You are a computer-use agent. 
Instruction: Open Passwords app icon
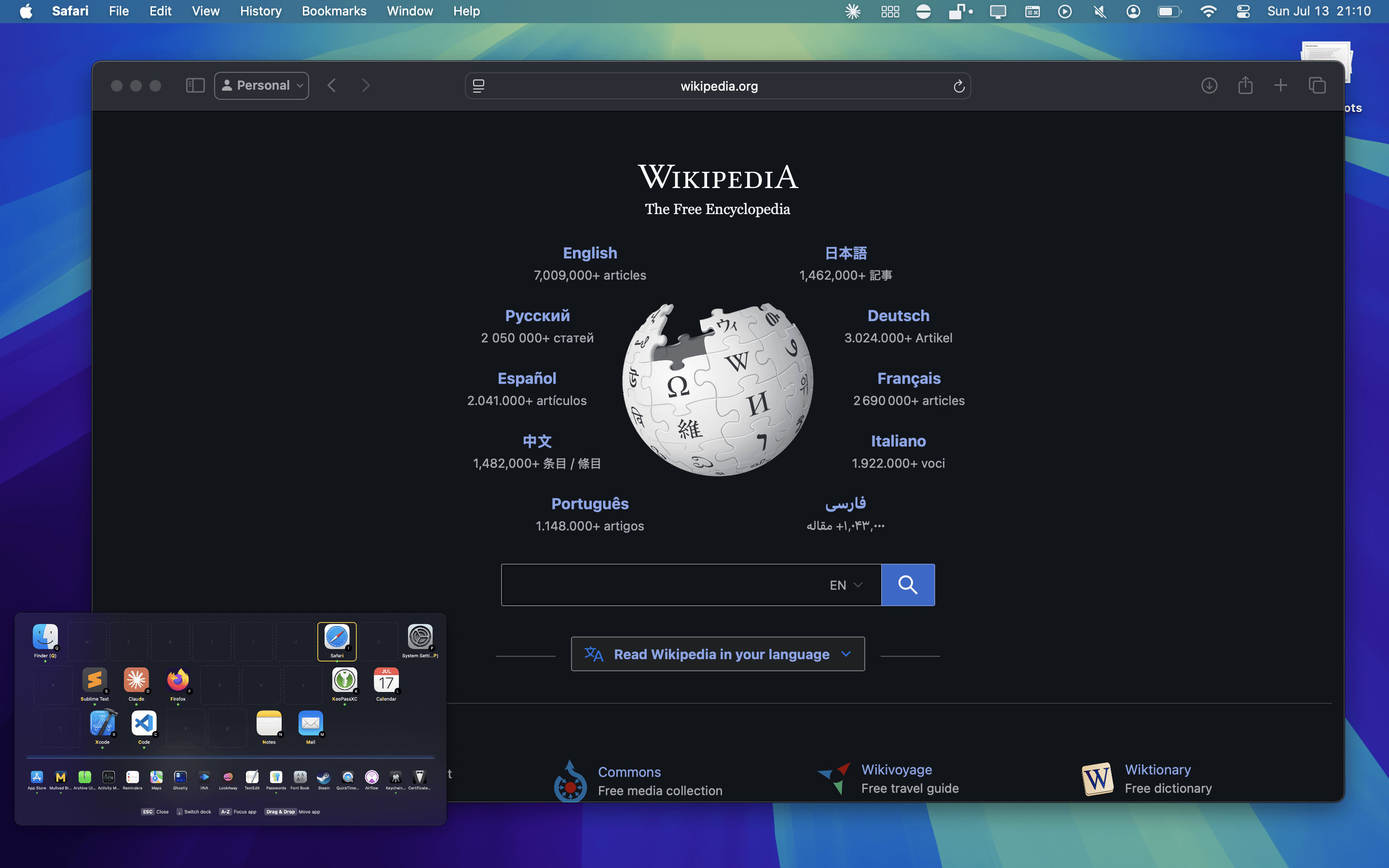tap(276, 777)
